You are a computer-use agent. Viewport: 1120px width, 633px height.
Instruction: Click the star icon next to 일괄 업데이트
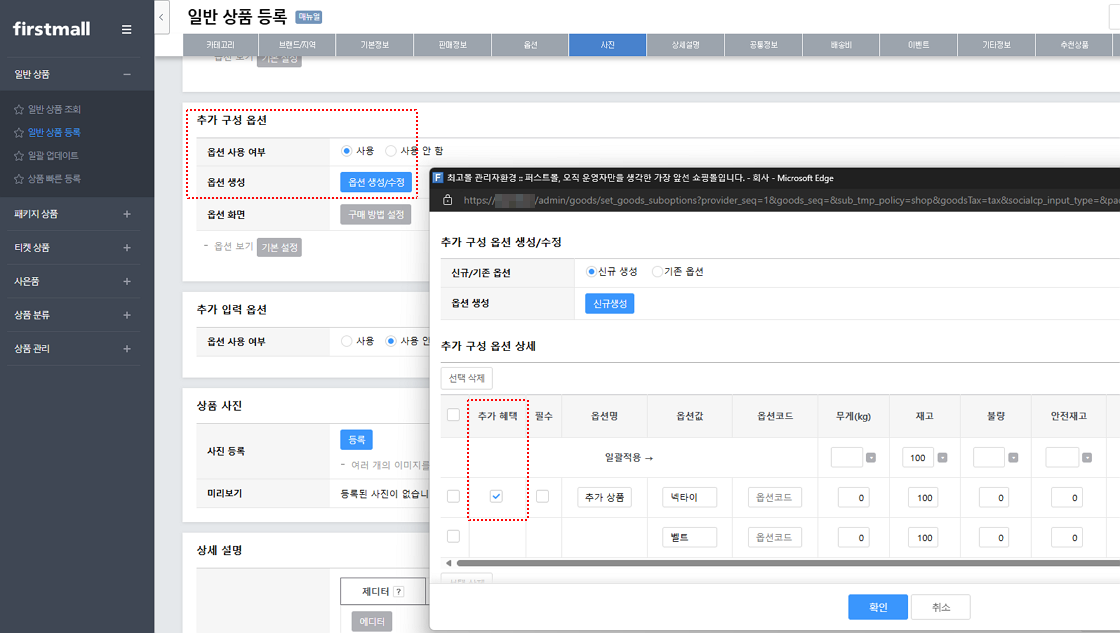pyautogui.click(x=19, y=156)
